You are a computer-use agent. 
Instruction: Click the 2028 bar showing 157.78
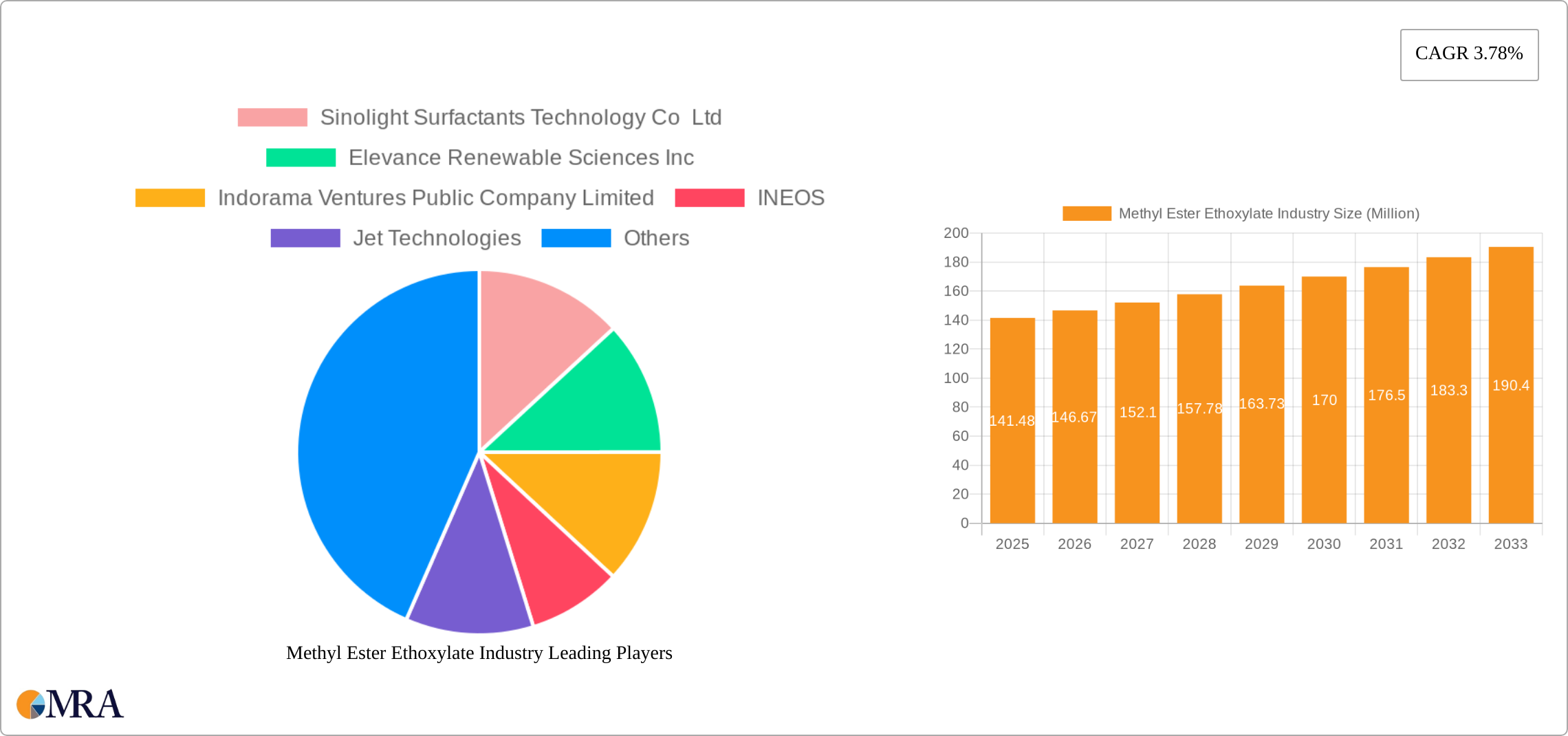pos(1199,409)
